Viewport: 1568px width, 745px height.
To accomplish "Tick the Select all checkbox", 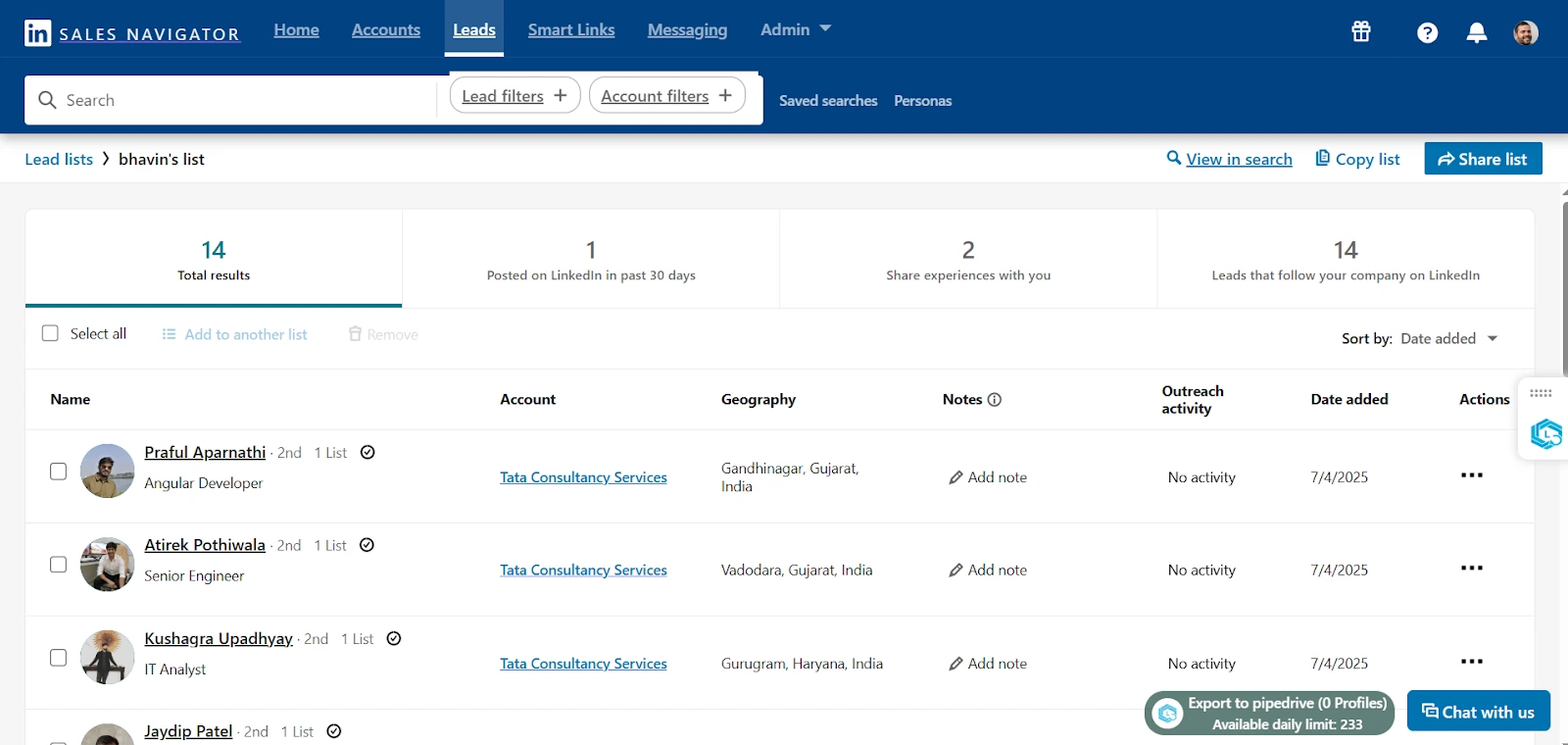I will point(50,333).
